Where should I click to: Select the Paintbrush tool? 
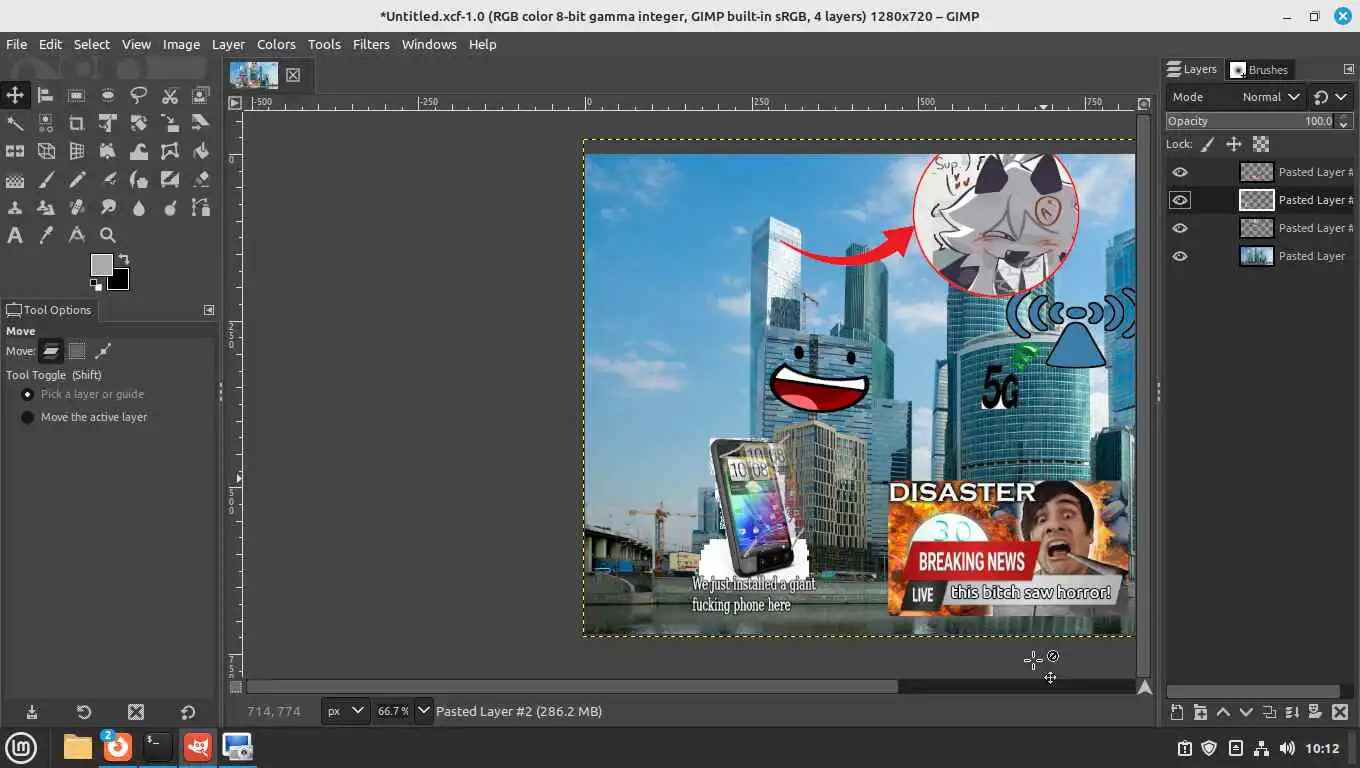pos(45,180)
